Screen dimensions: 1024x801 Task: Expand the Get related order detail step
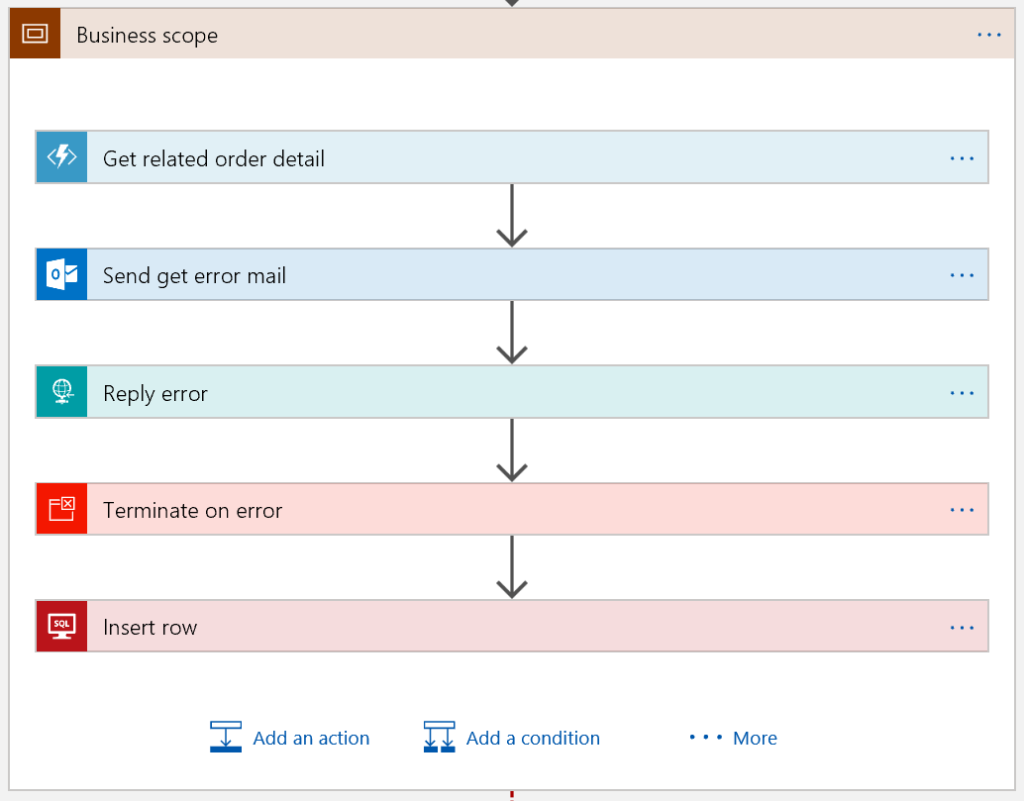tap(512, 157)
